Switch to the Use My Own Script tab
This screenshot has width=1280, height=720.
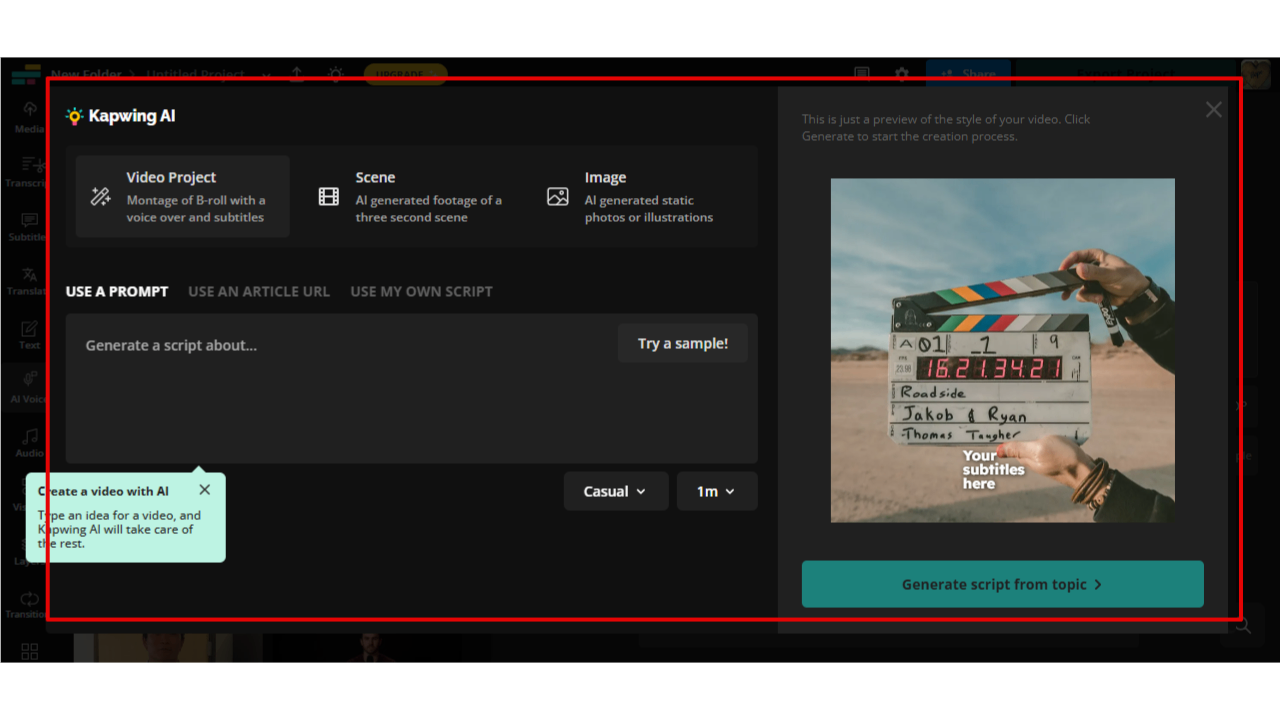(421, 291)
